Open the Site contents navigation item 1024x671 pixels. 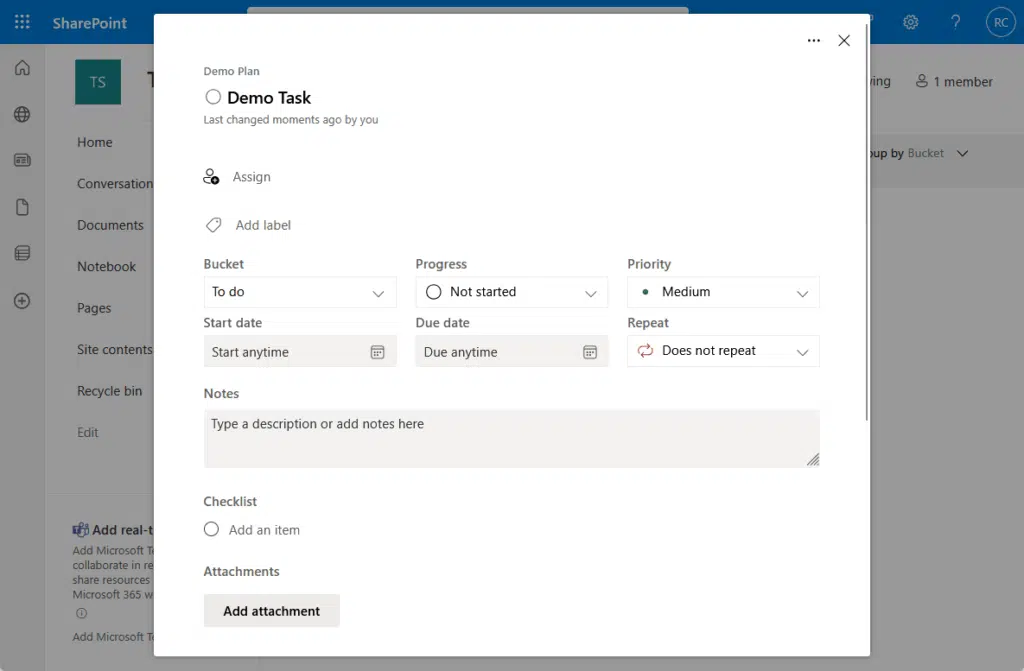click(115, 350)
